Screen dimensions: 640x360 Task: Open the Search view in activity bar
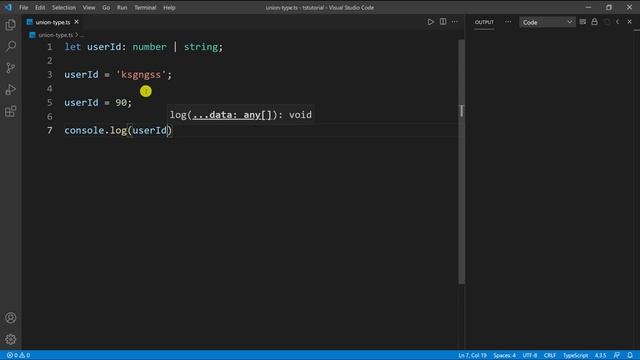pyautogui.click(x=11, y=46)
